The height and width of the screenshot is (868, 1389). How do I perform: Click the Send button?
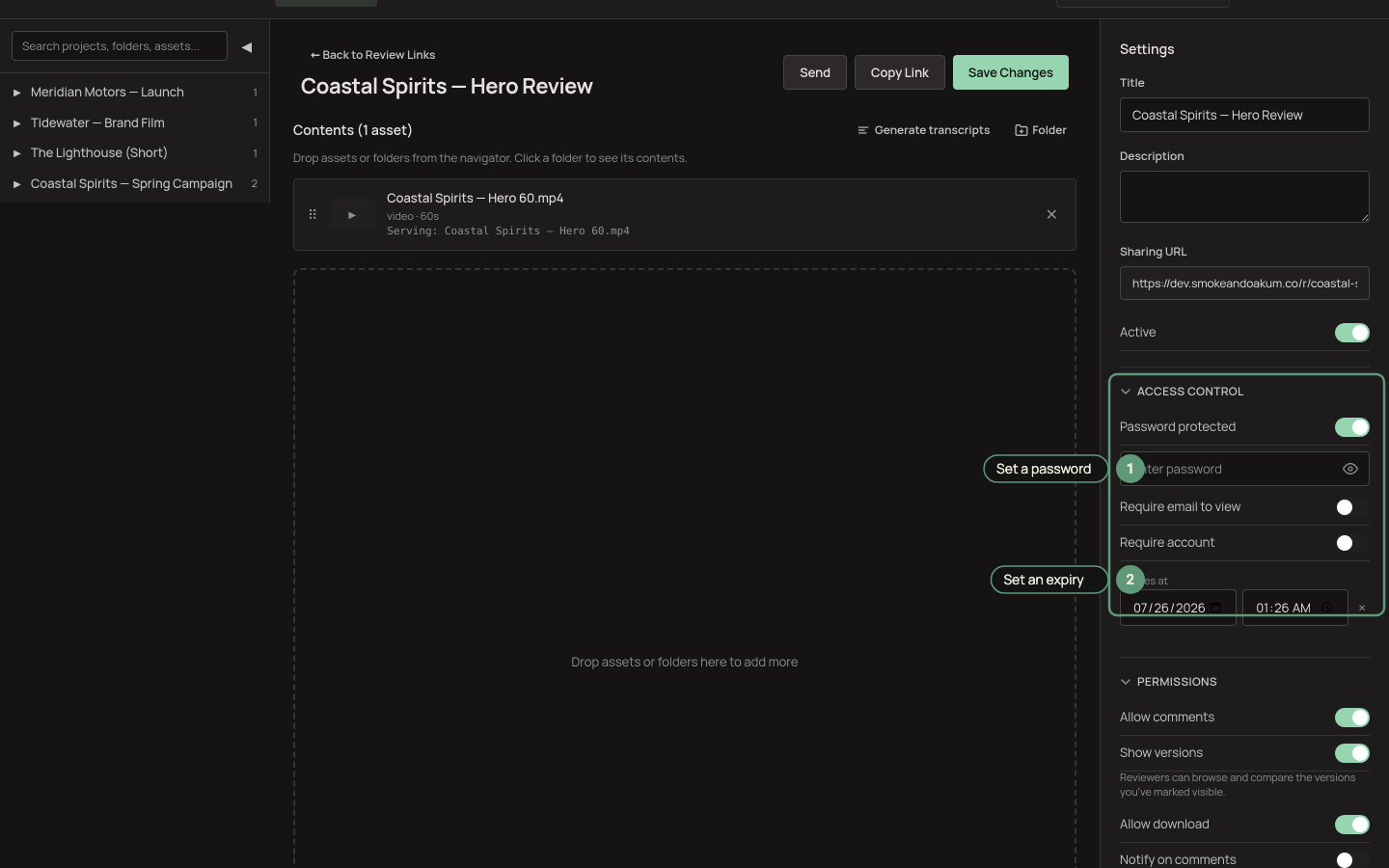point(815,72)
